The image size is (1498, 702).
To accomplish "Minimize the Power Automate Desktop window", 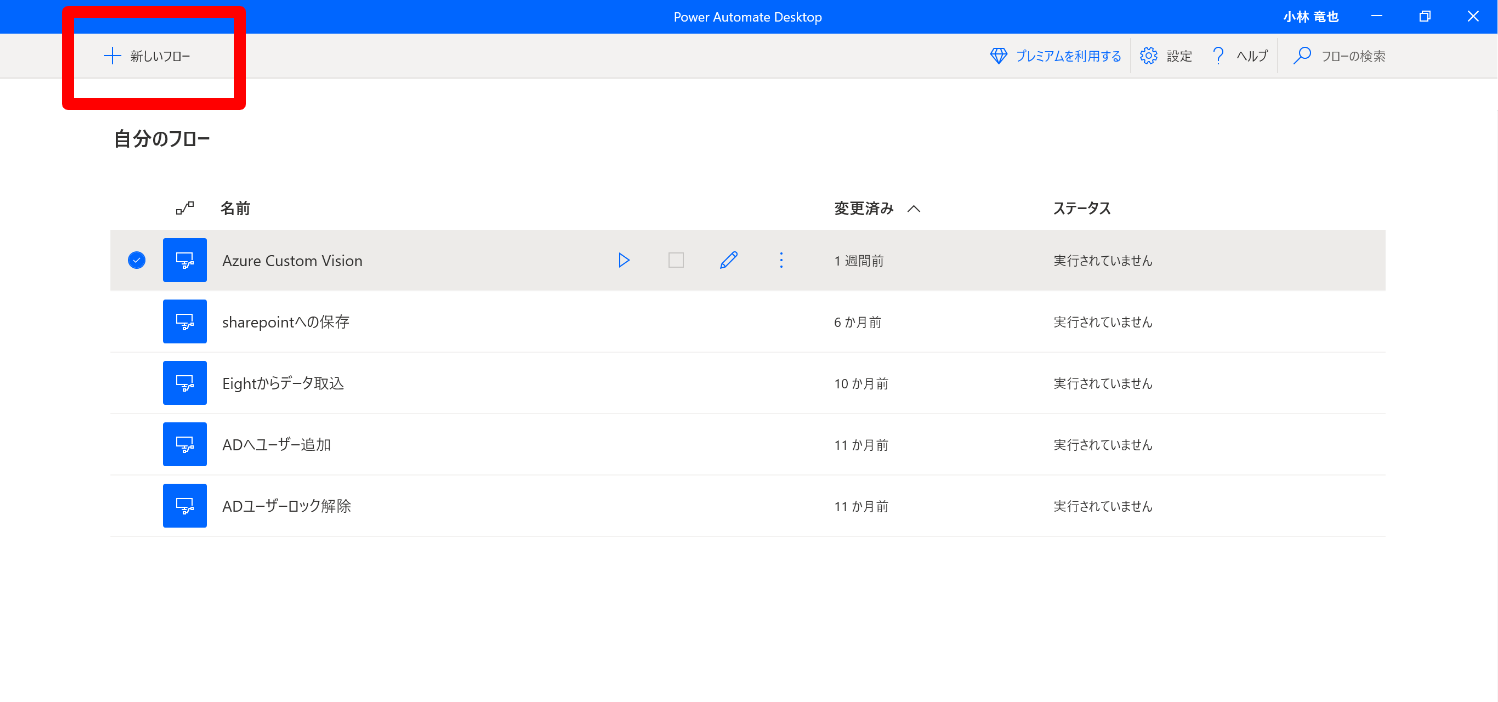I will tap(1377, 16).
